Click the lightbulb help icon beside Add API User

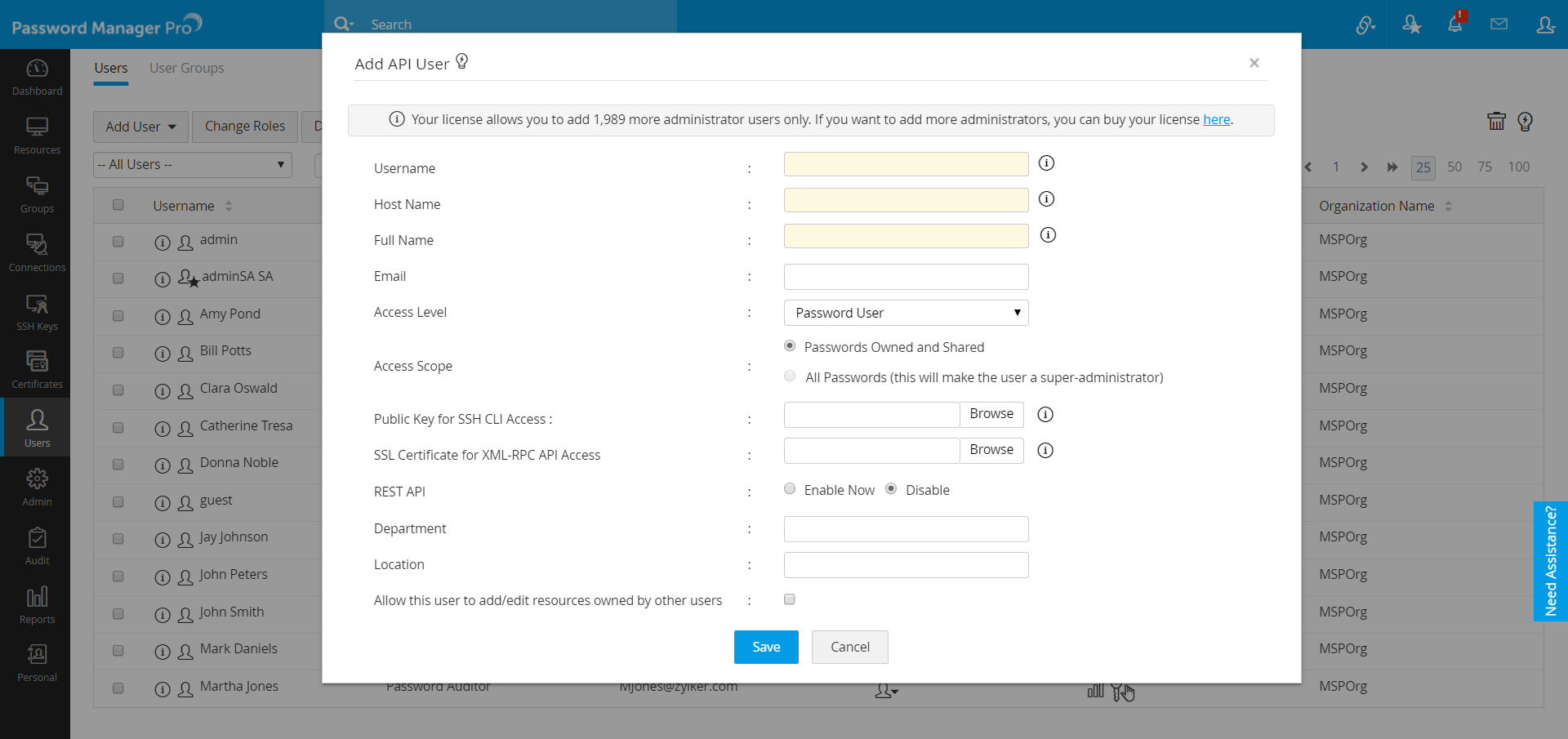[x=462, y=62]
